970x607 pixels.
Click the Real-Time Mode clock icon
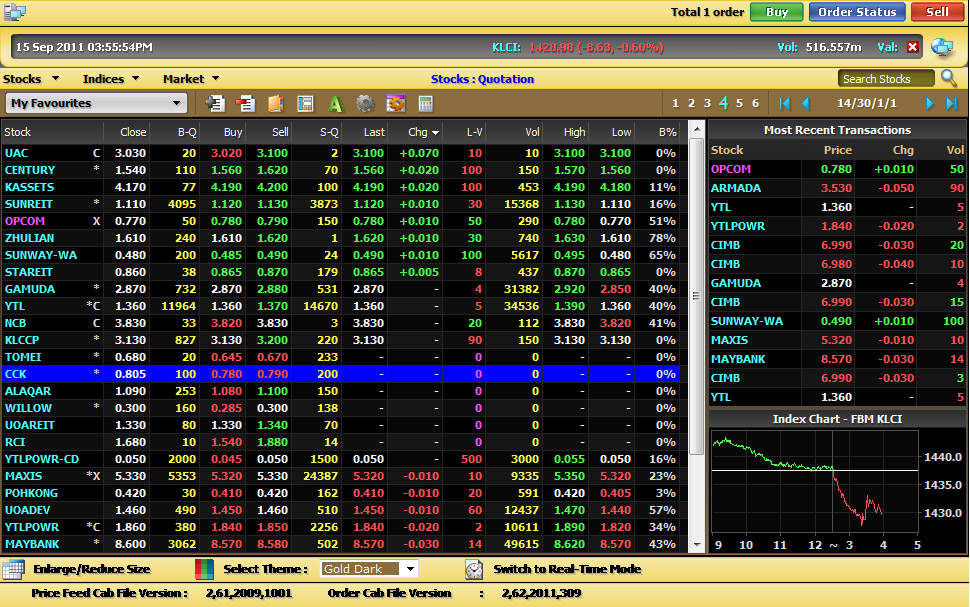coord(474,569)
